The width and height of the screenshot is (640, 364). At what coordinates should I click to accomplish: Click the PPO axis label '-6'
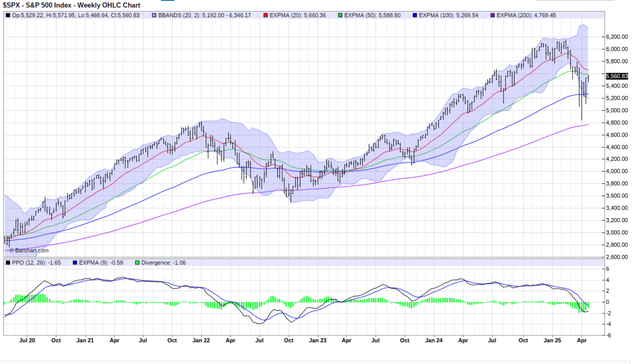[608, 335]
